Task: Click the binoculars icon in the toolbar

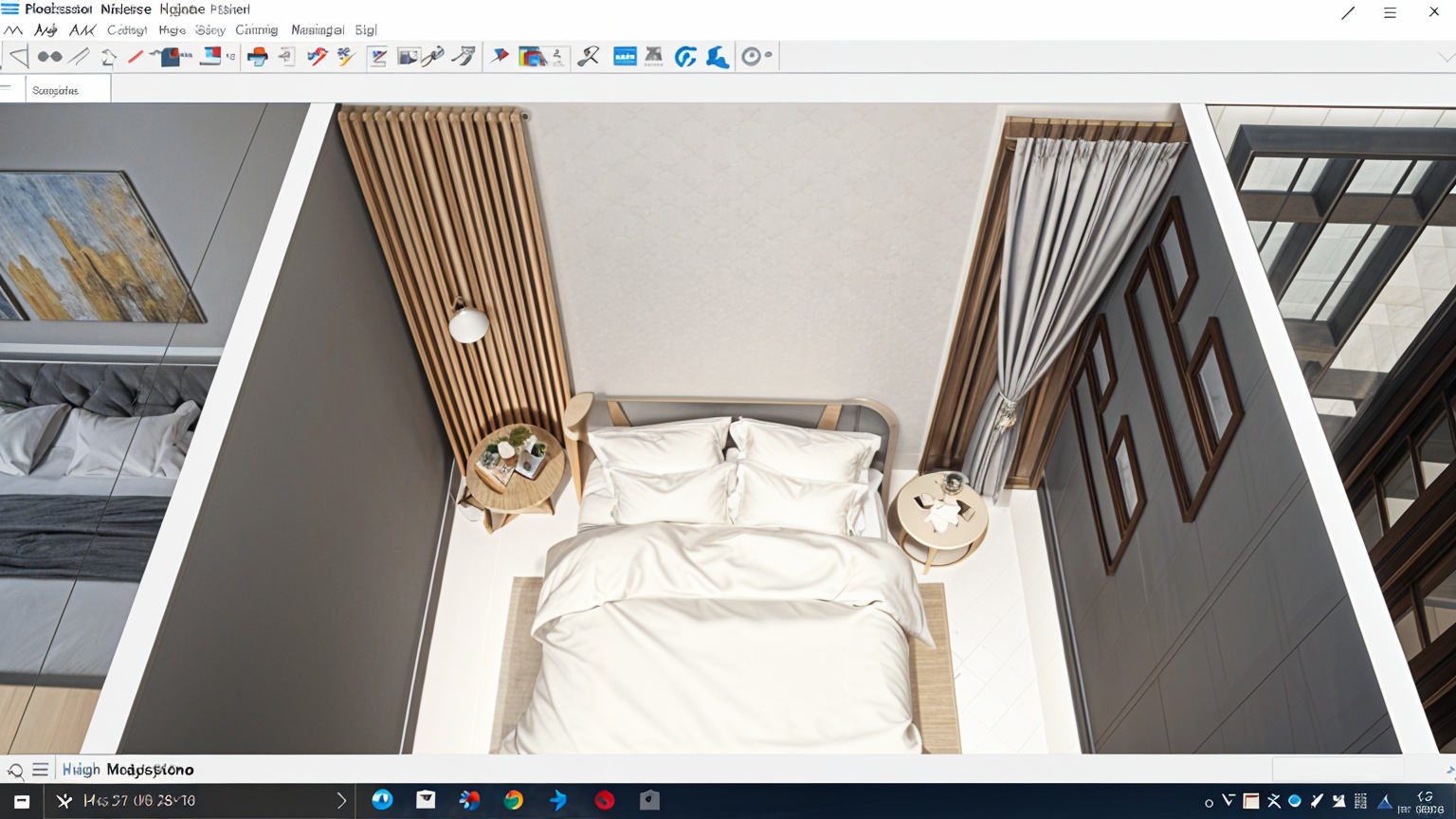Action: coord(49,57)
